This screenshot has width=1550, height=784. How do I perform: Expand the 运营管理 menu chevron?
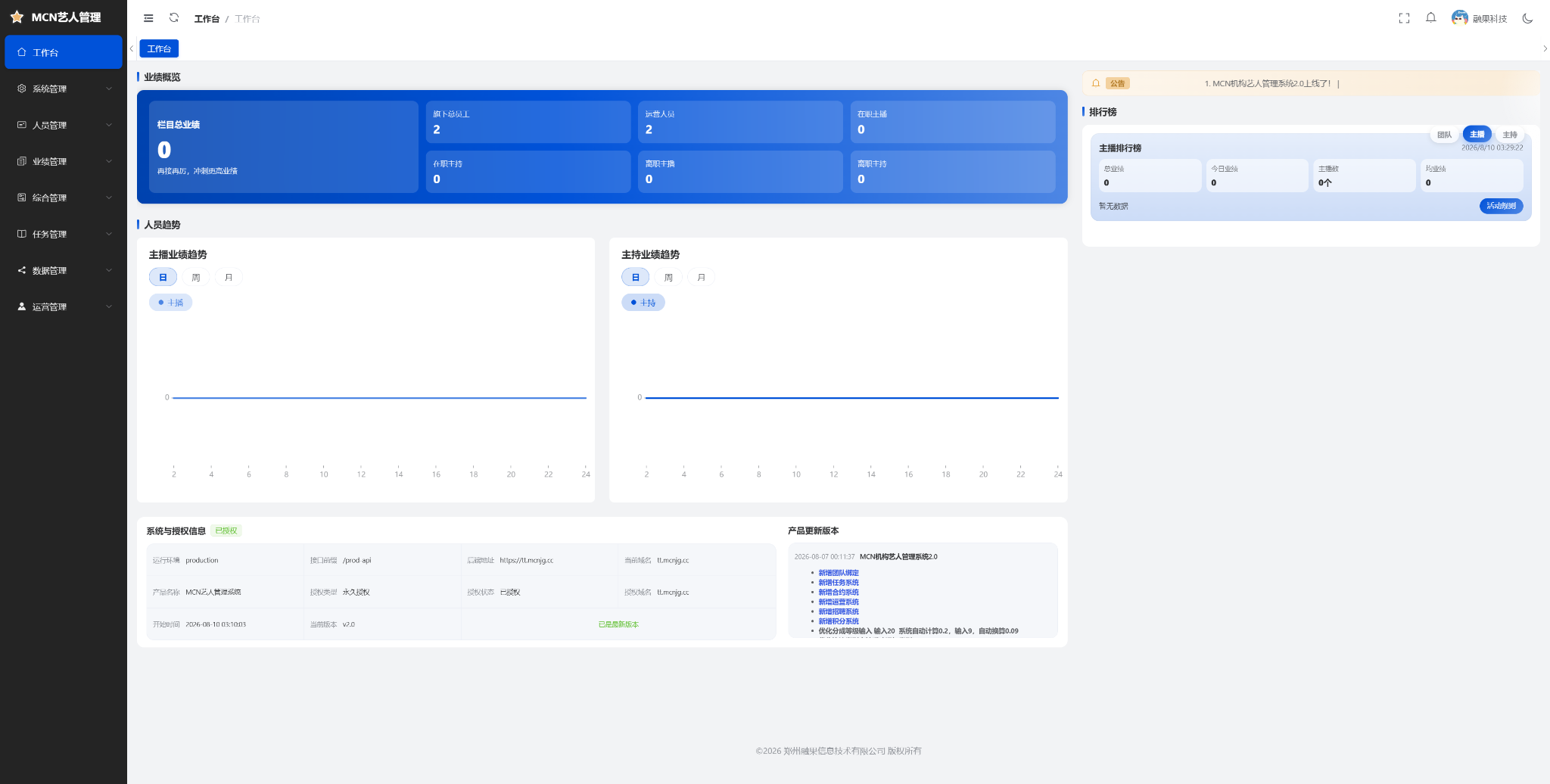(x=109, y=306)
